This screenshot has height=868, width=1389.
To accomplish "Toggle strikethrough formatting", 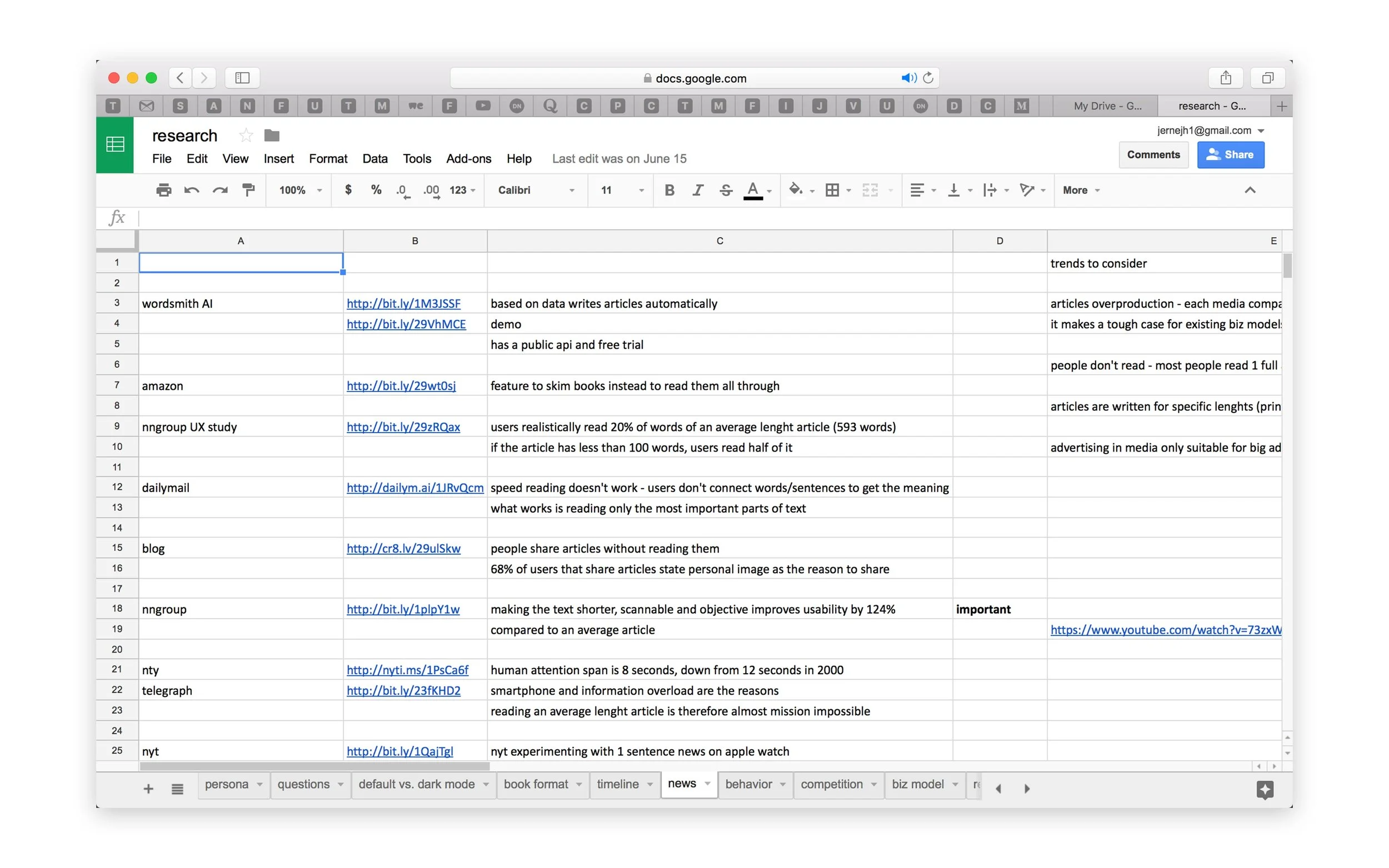I will 726,190.
